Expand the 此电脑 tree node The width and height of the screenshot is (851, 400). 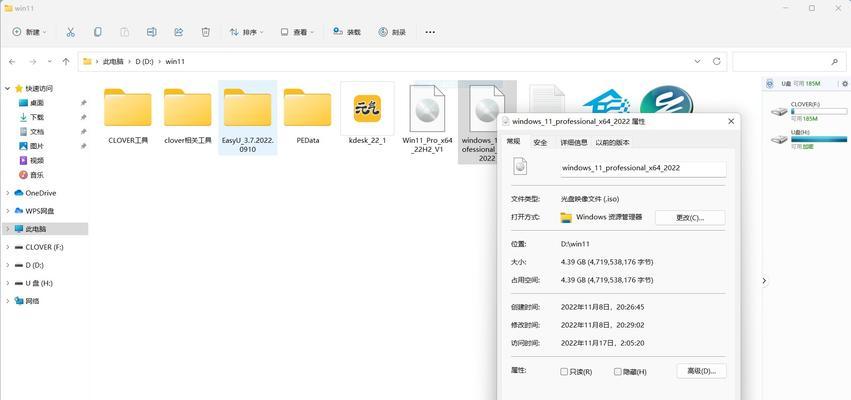coord(7,229)
